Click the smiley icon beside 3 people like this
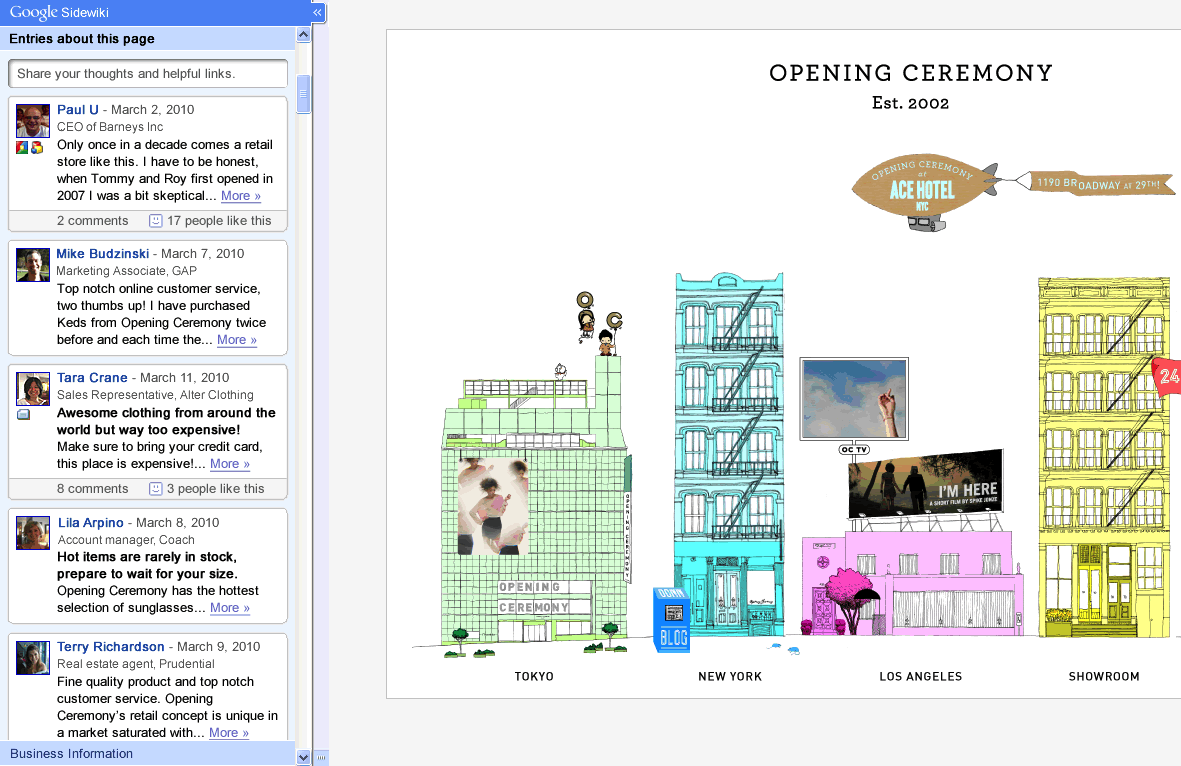 [x=155, y=489]
